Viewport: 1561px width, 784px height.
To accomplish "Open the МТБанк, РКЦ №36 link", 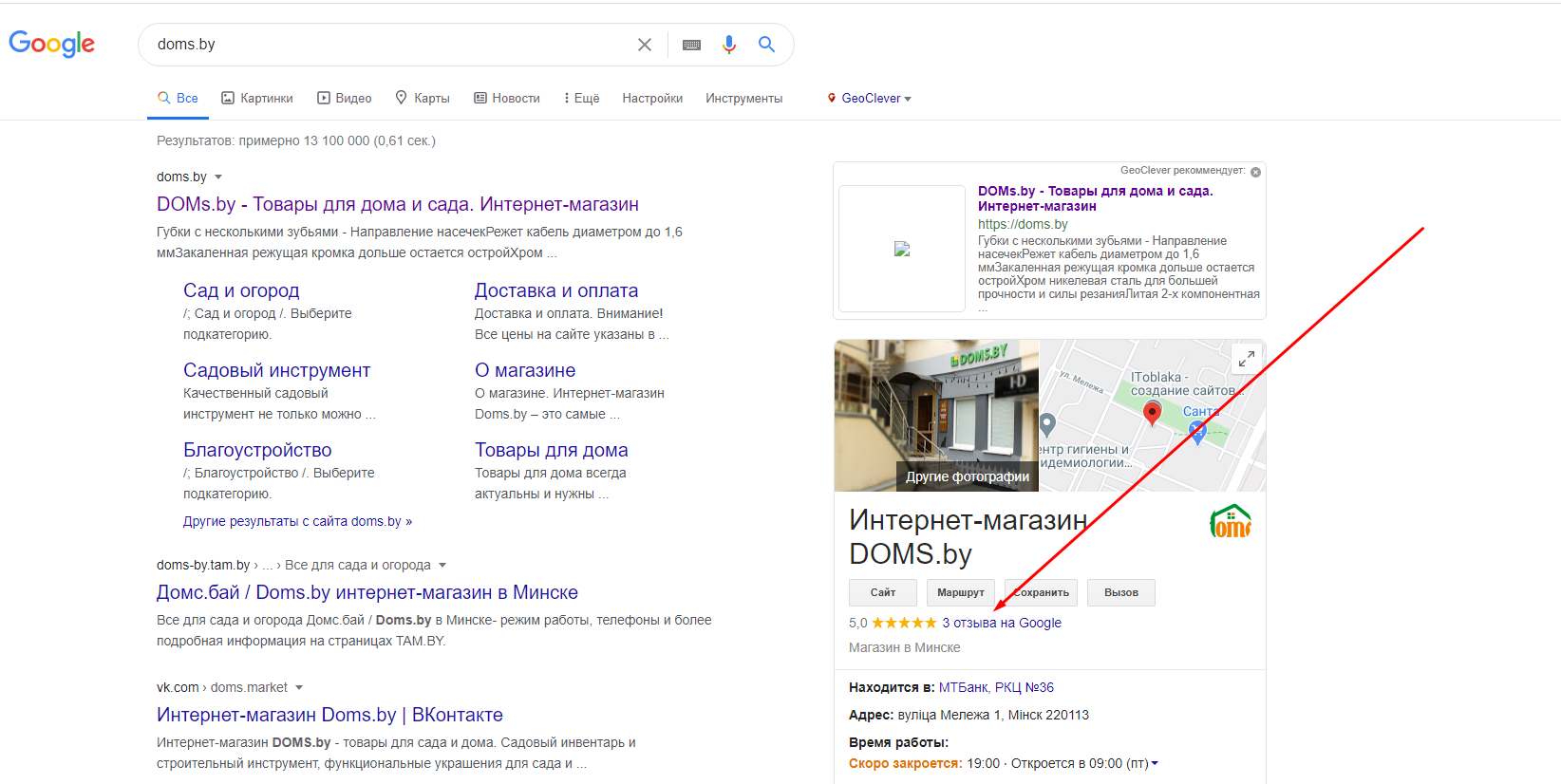I will tap(996, 687).
